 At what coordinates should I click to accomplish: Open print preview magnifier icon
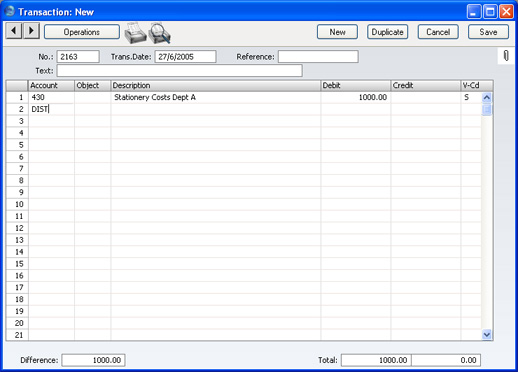click(160, 33)
